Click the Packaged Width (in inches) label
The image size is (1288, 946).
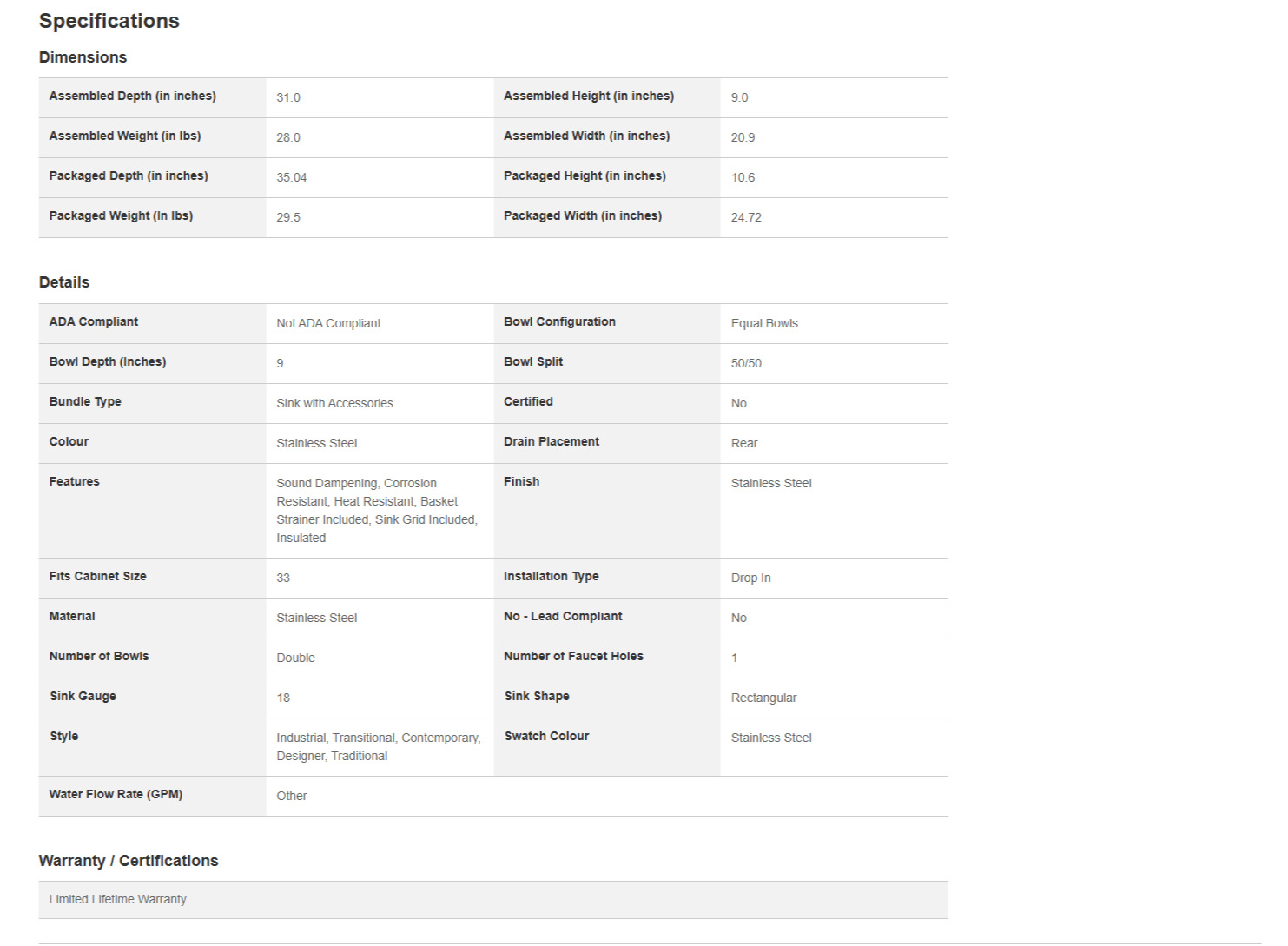point(583,216)
